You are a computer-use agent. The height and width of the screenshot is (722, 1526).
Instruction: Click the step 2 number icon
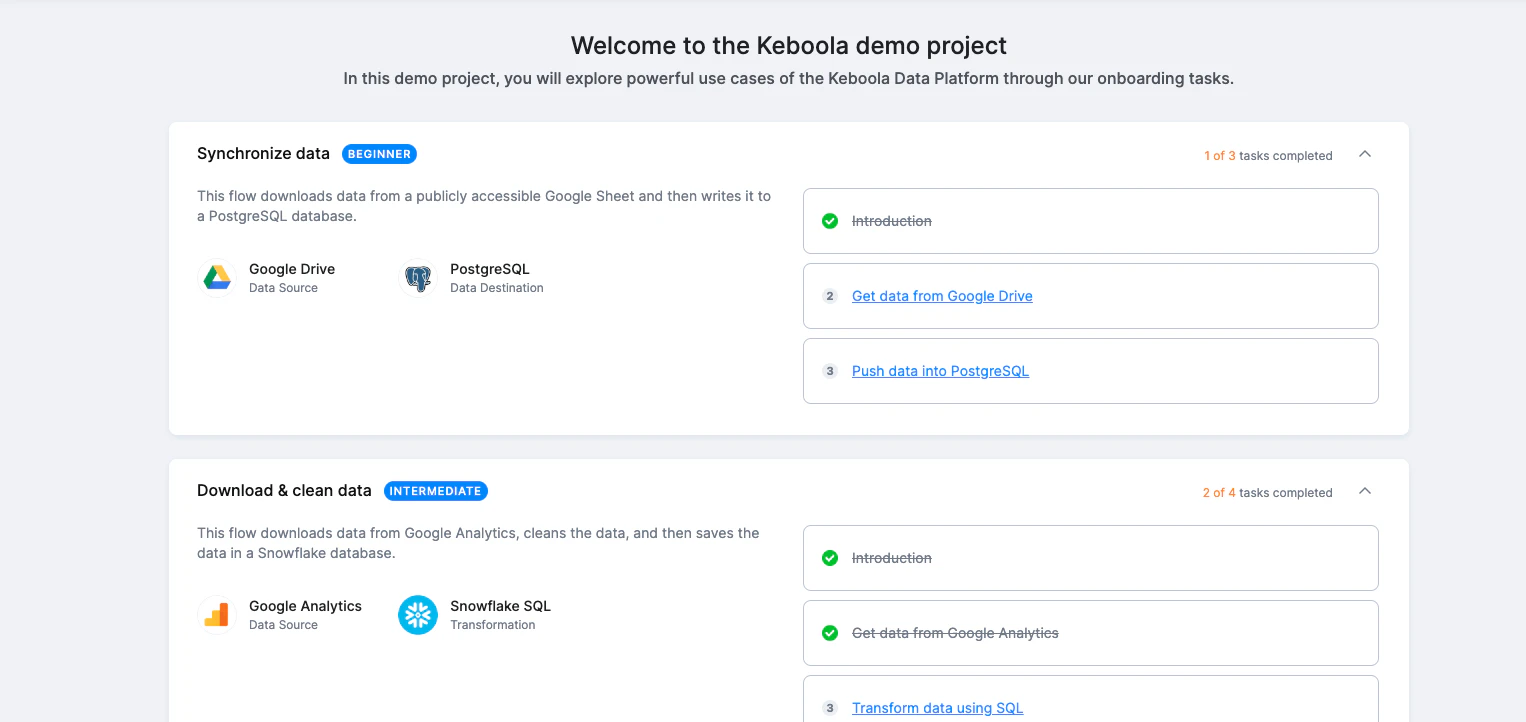click(x=829, y=296)
